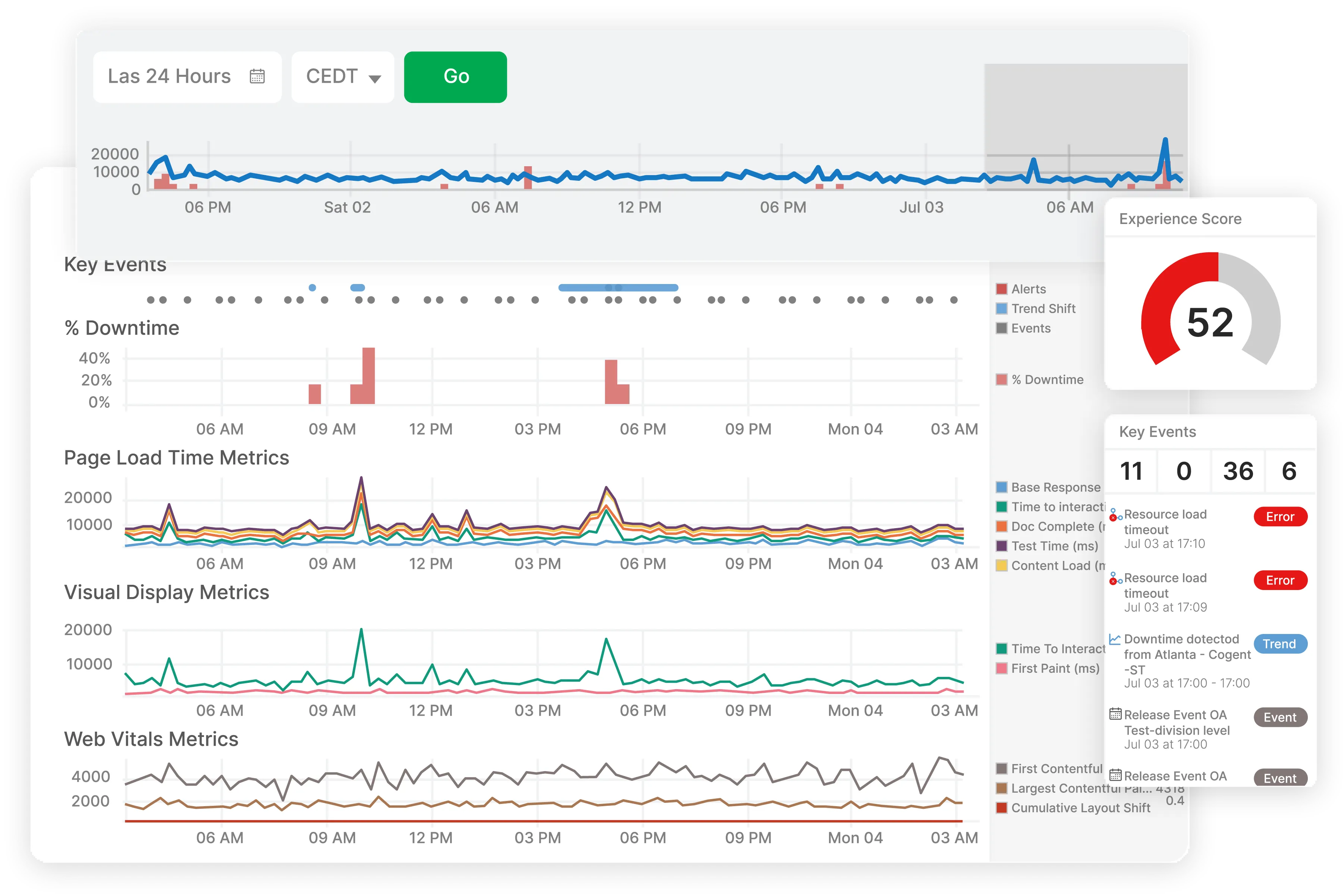Expand the Doc Complete legend item
The height and width of the screenshot is (896, 1344).
coord(1002,526)
